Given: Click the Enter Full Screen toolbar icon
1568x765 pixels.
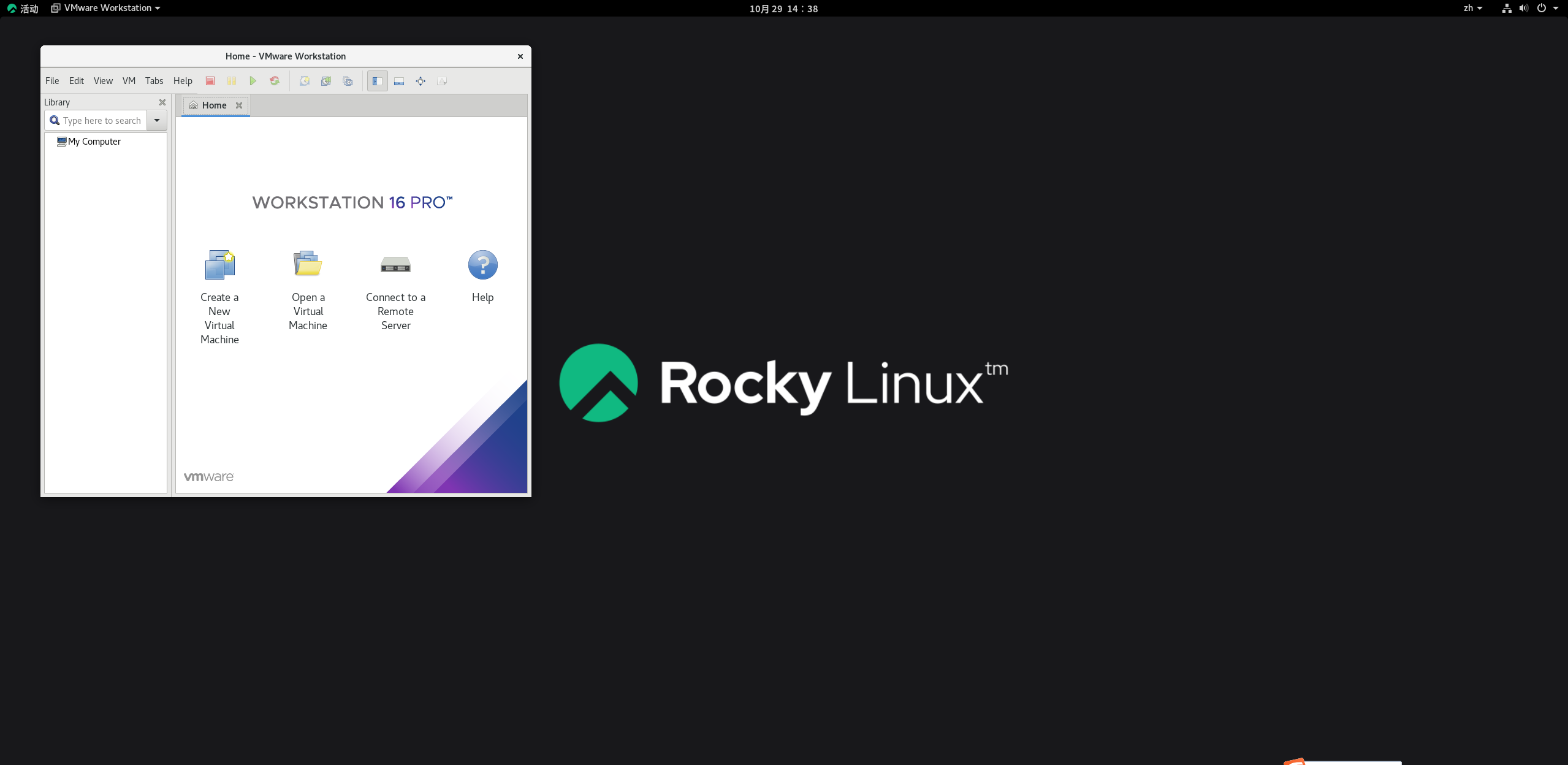Looking at the screenshot, I should [421, 80].
